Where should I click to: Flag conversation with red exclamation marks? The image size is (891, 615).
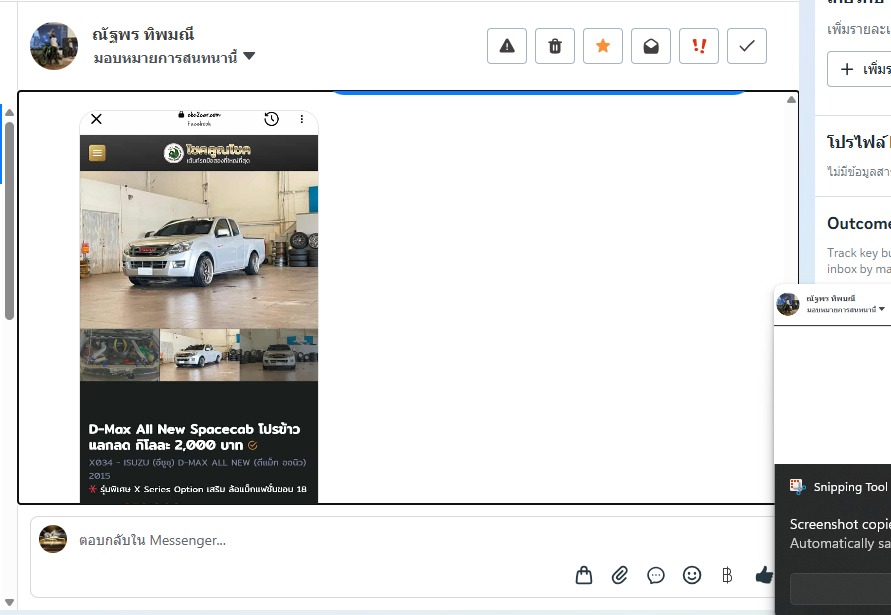[x=699, y=46]
